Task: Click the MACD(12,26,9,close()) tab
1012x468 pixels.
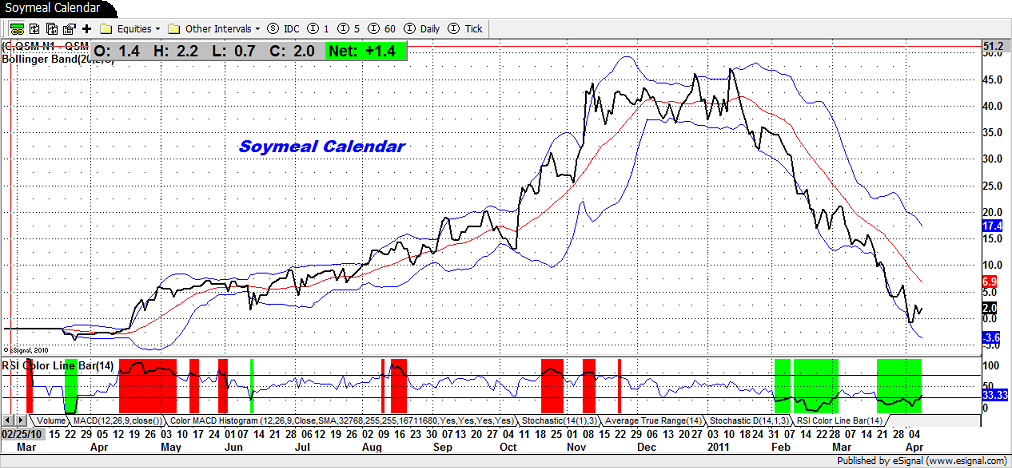Action: 116,420
